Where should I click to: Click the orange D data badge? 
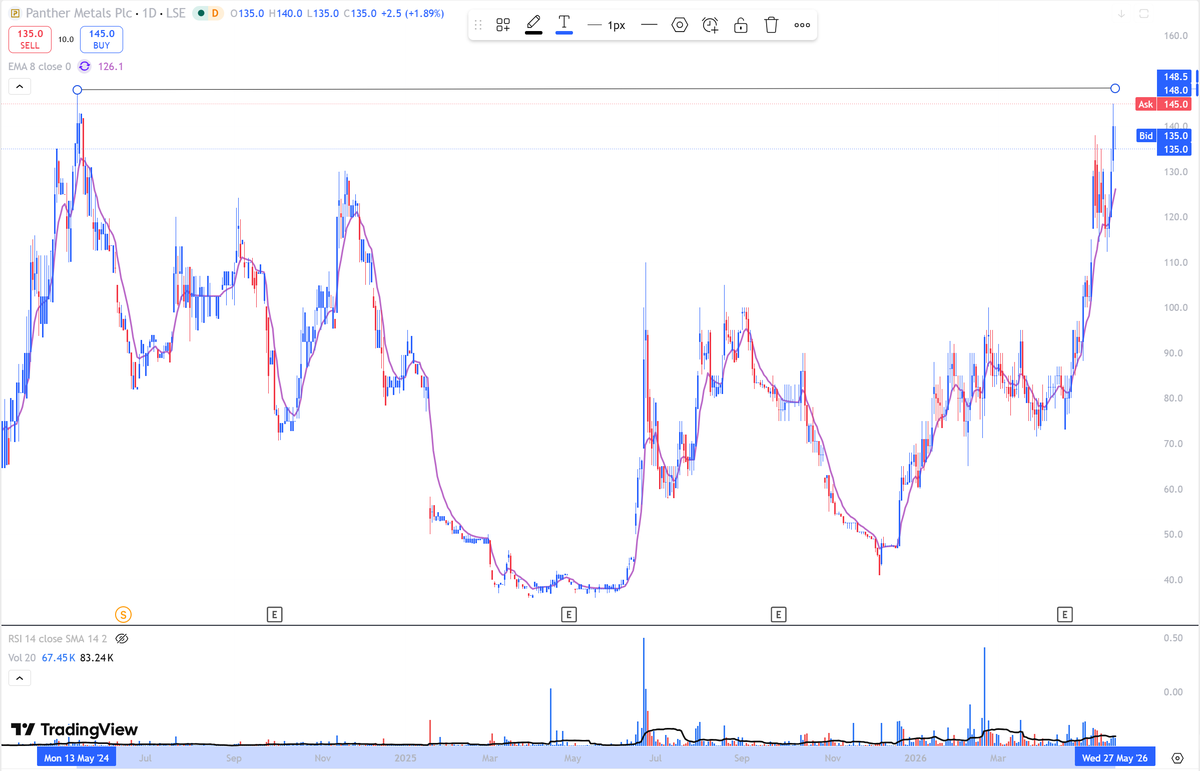(x=215, y=14)
